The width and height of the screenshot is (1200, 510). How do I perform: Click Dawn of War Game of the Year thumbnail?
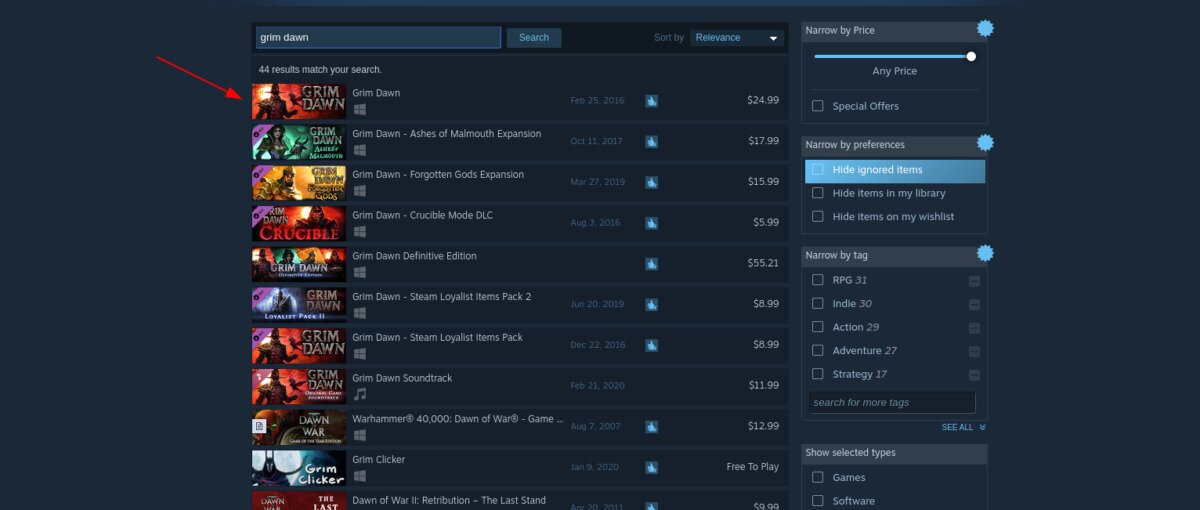click(299, 427)
